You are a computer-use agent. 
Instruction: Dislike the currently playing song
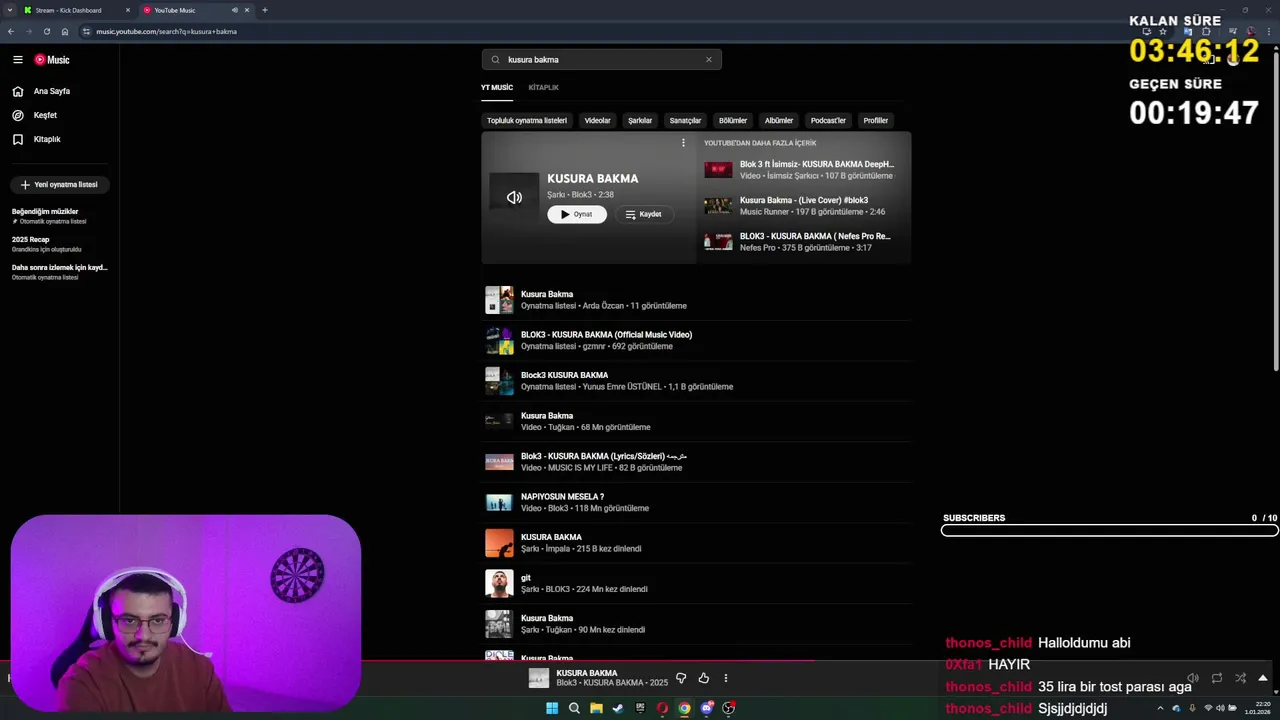pyautogui.click(x=681, y=678)
